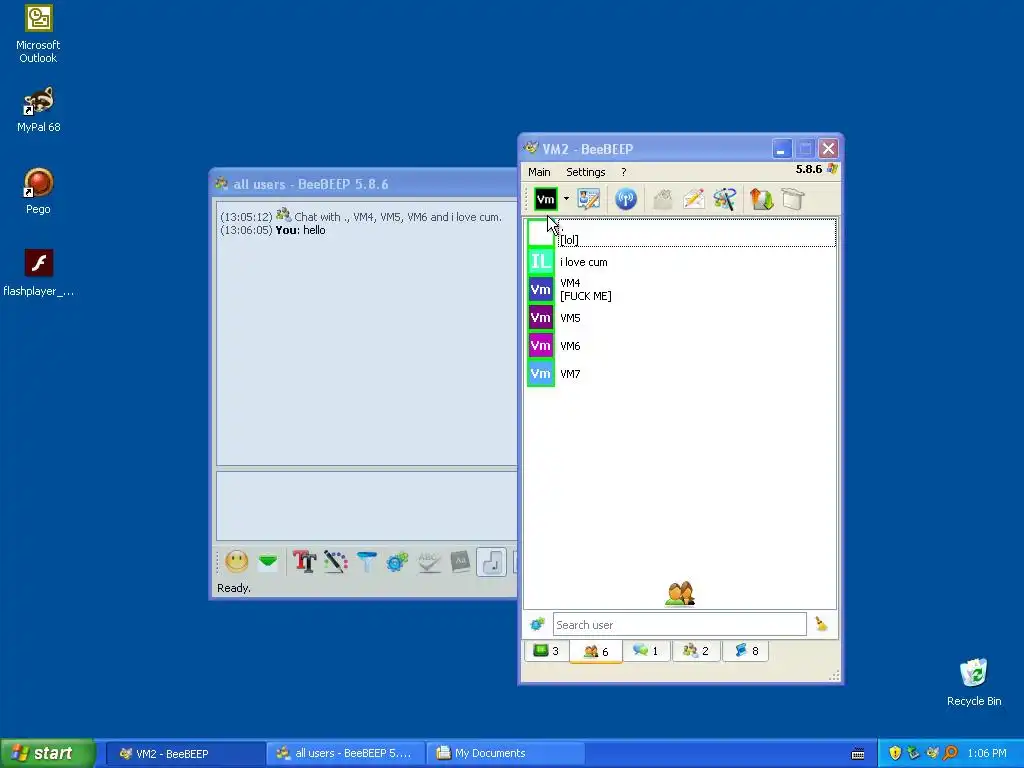Open the ? help menu

click(624, 172)
